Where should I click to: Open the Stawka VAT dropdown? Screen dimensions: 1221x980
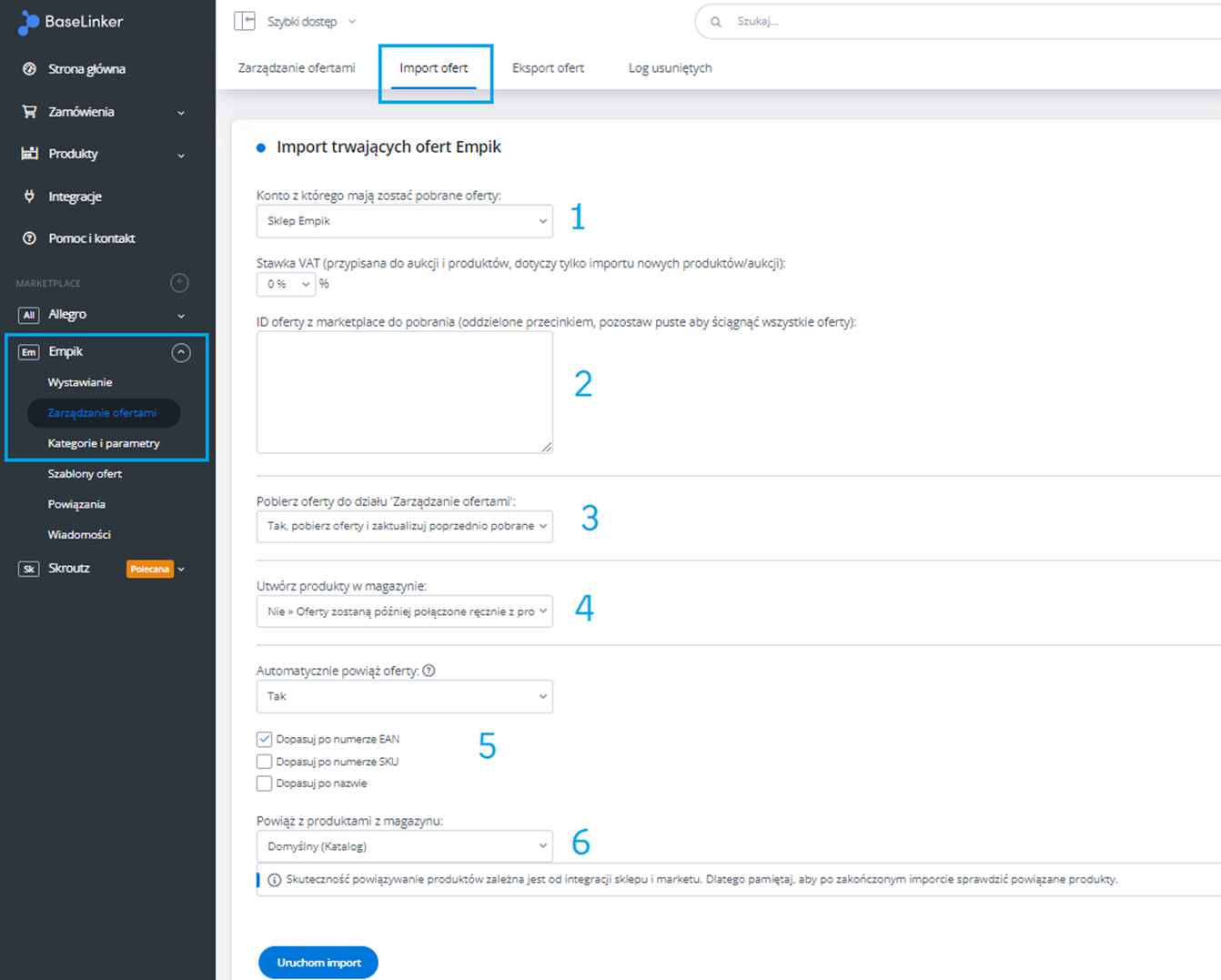click(286, 284)
